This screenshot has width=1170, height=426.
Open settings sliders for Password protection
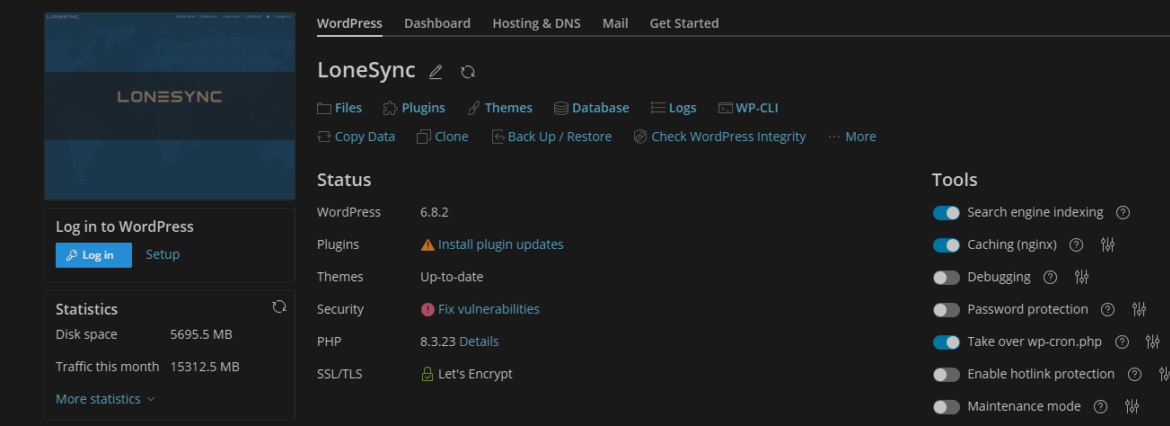1139,309
